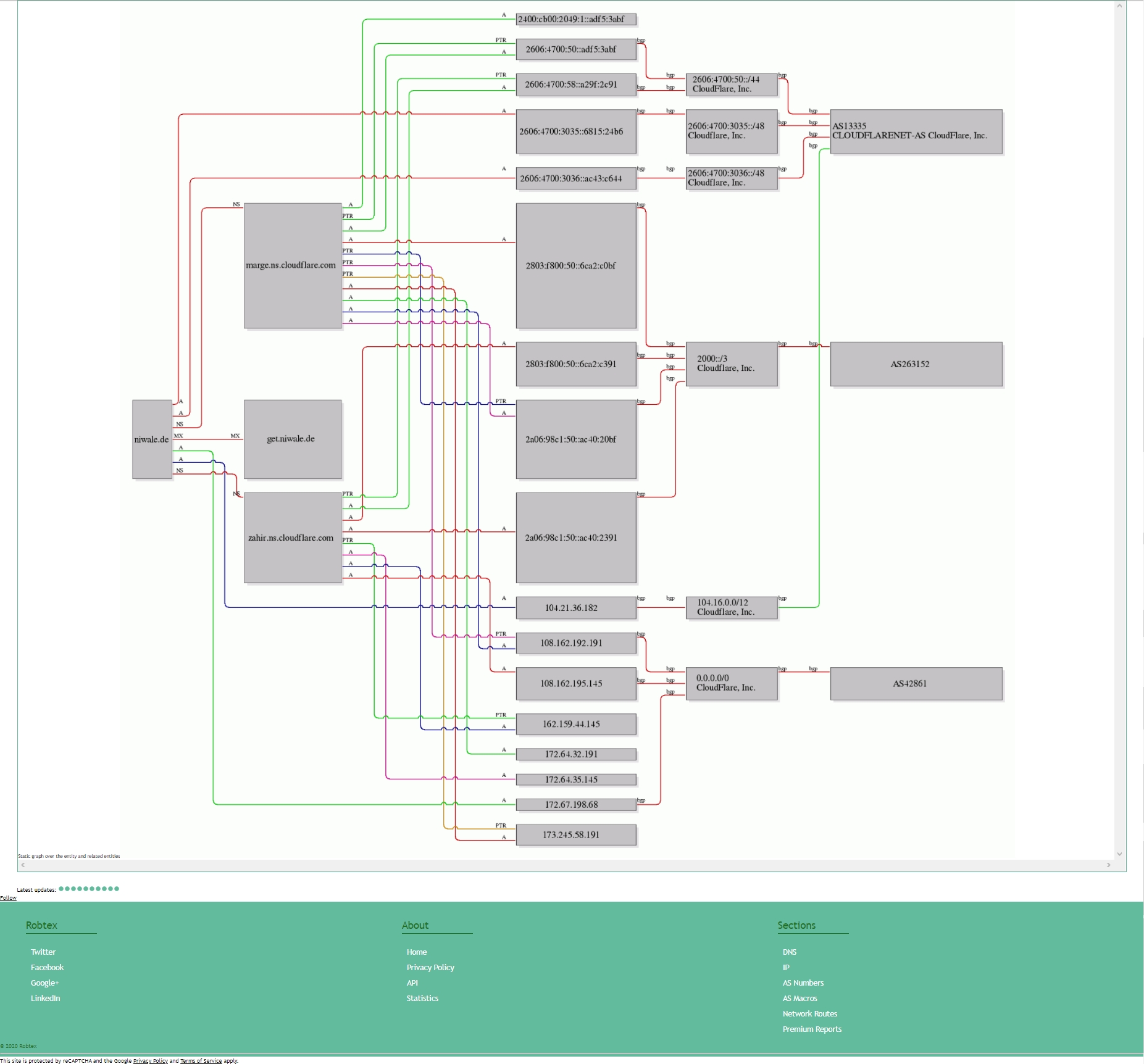Click the AS263152 graph node

click(x=916, y=364)
